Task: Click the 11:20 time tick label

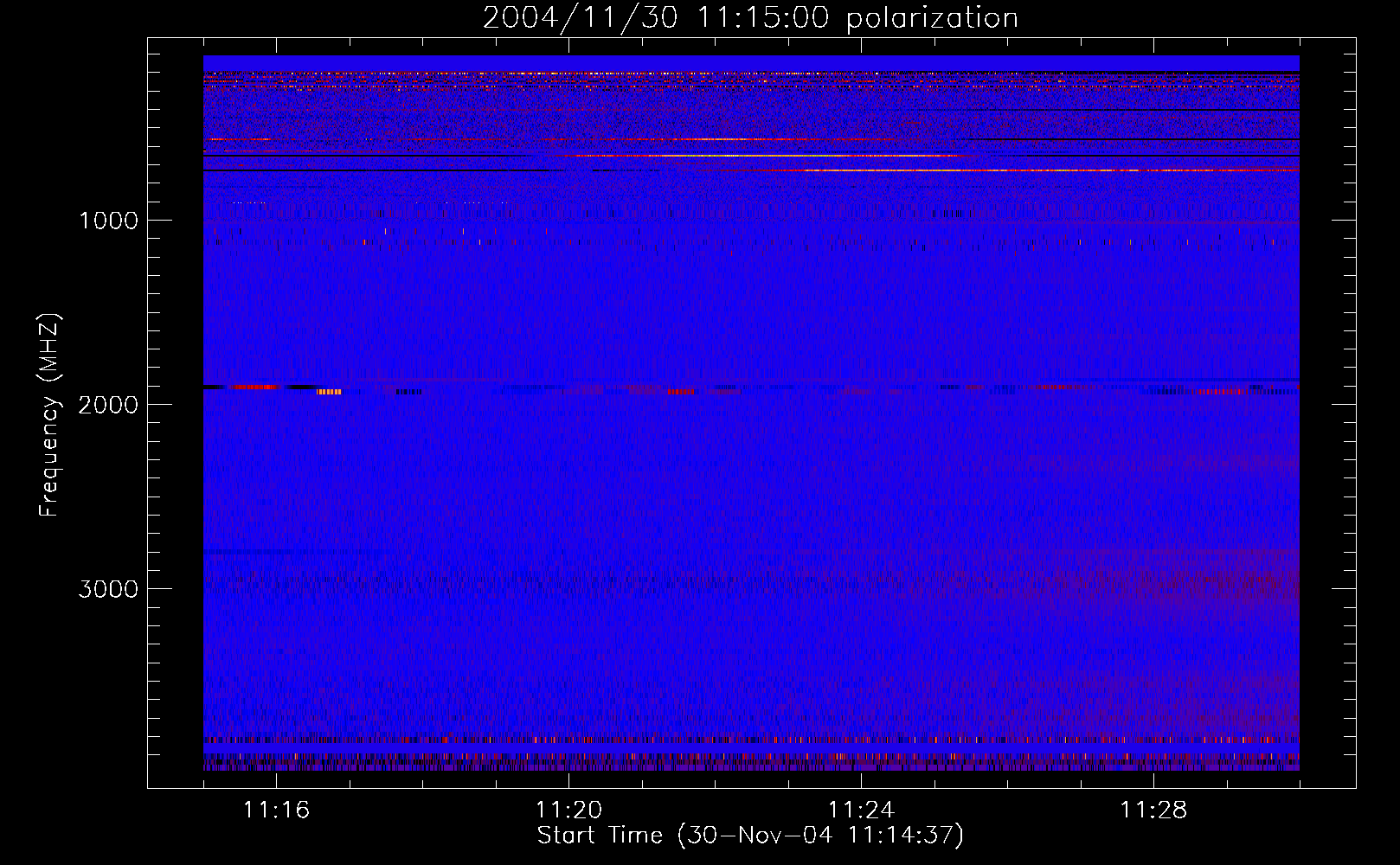Action: tap(568, 810)
